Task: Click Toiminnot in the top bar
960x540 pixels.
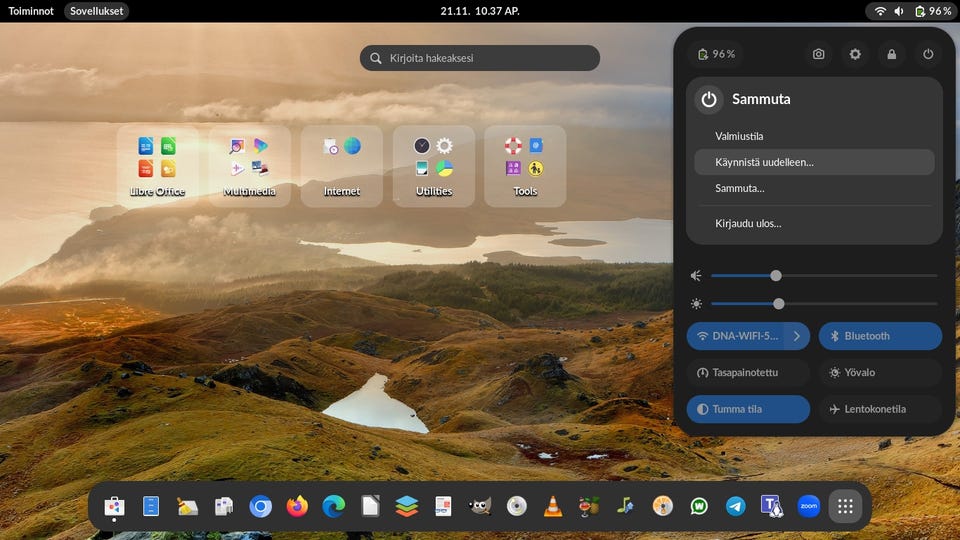Action: tap(31, 11)
